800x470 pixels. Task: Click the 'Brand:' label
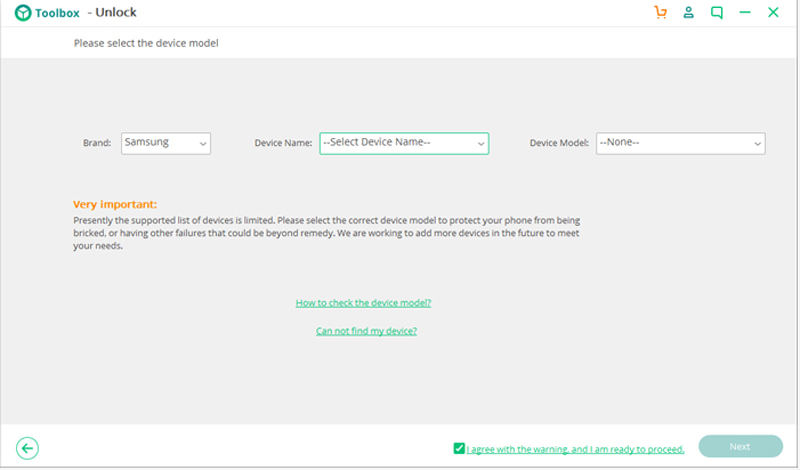click(x=97, y=143)
